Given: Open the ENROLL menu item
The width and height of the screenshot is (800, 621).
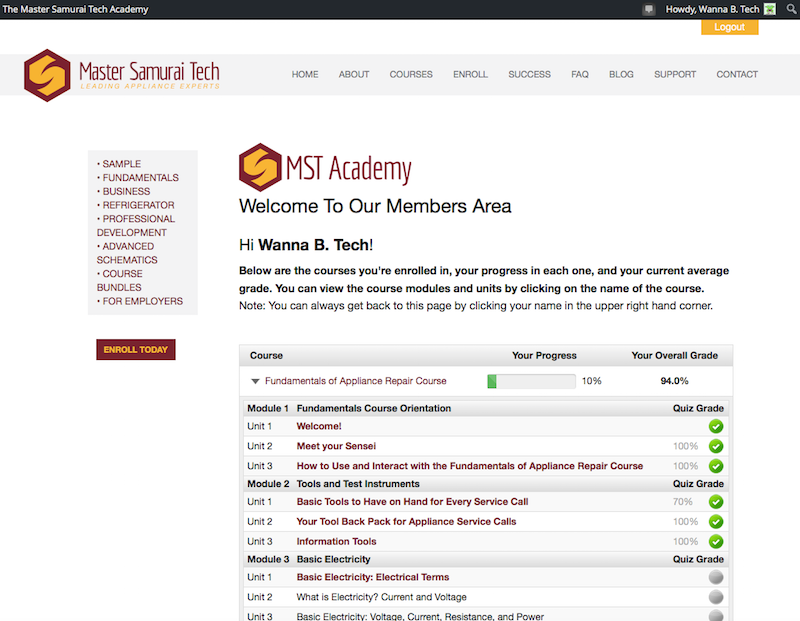Looking at the screenshot, I should [470, 74].
